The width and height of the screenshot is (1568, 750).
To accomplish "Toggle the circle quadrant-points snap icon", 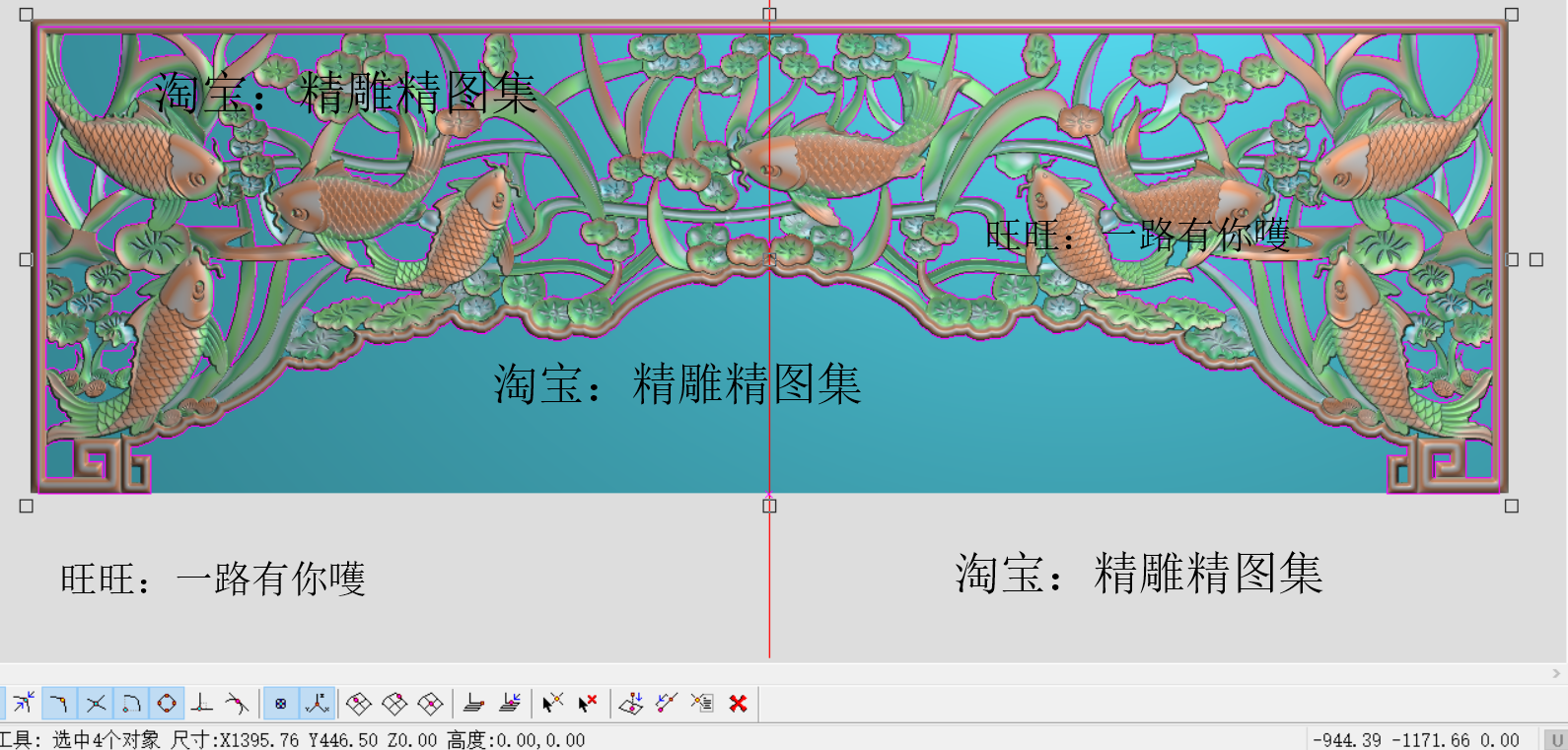I will point(167,703).
